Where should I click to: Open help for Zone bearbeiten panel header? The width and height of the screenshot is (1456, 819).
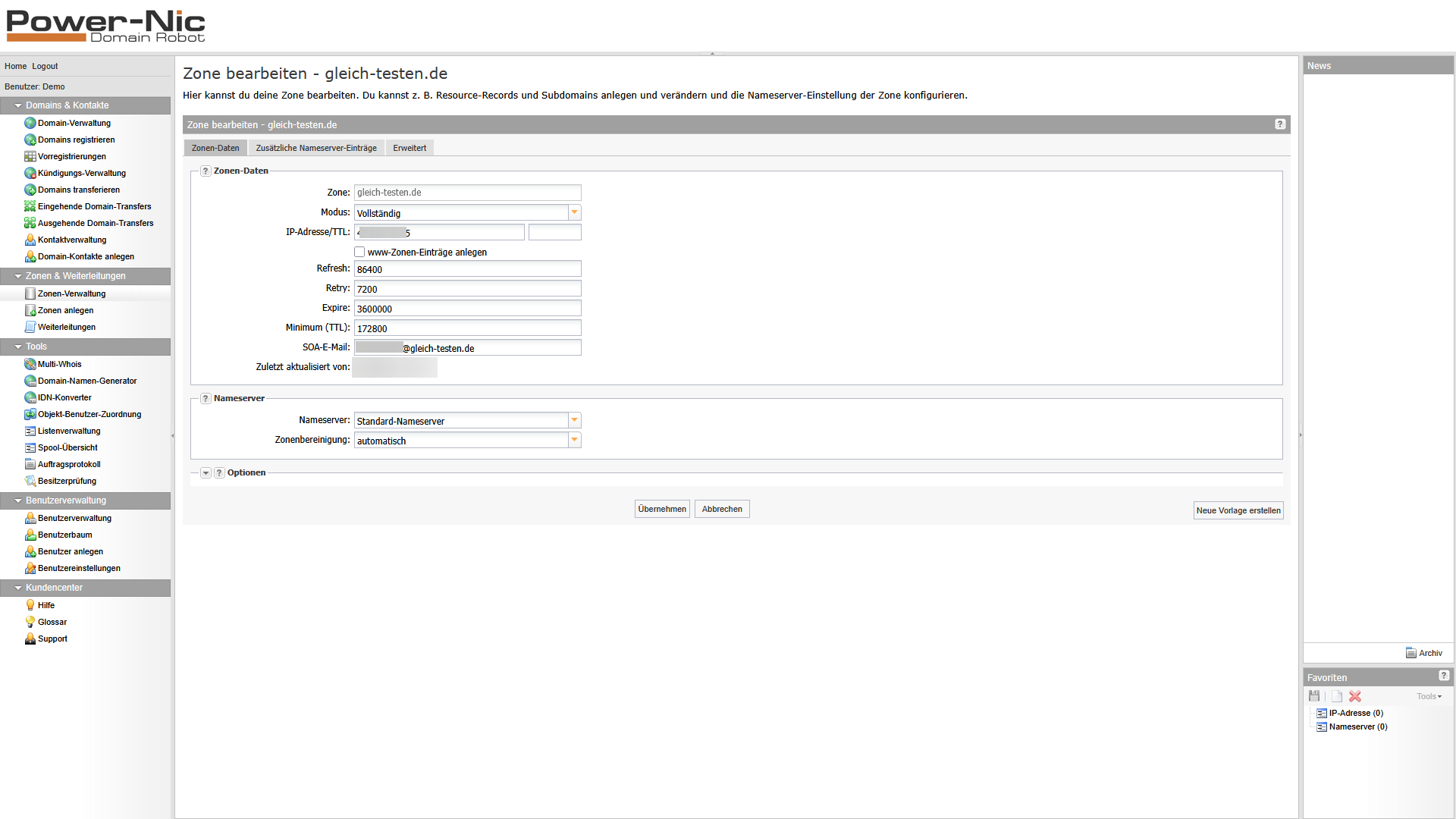[1280, 124]
